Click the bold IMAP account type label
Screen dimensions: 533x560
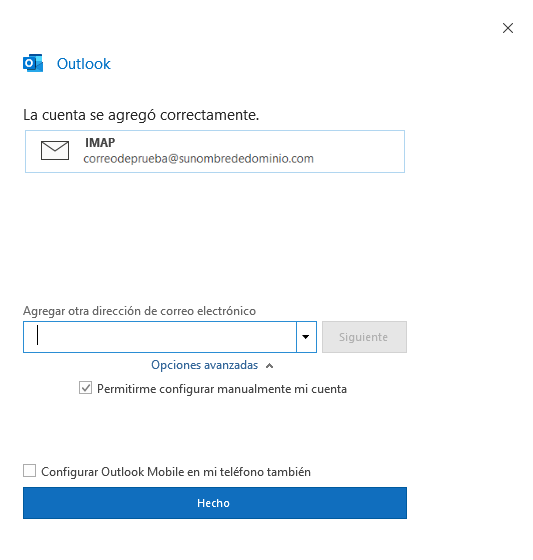(x=100, y=142)
